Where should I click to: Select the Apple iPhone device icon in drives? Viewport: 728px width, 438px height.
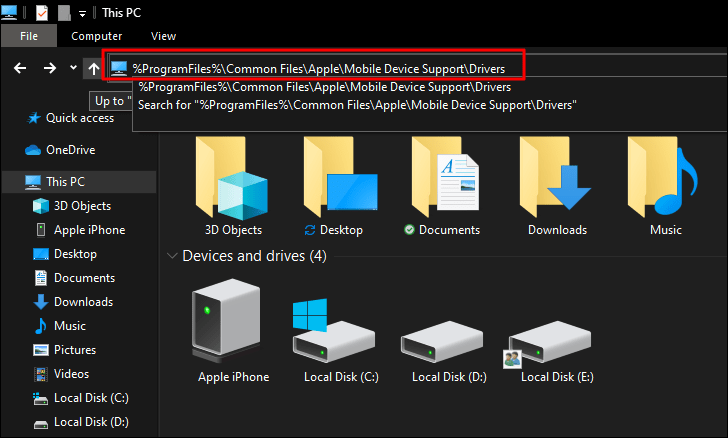click(226, 321)
